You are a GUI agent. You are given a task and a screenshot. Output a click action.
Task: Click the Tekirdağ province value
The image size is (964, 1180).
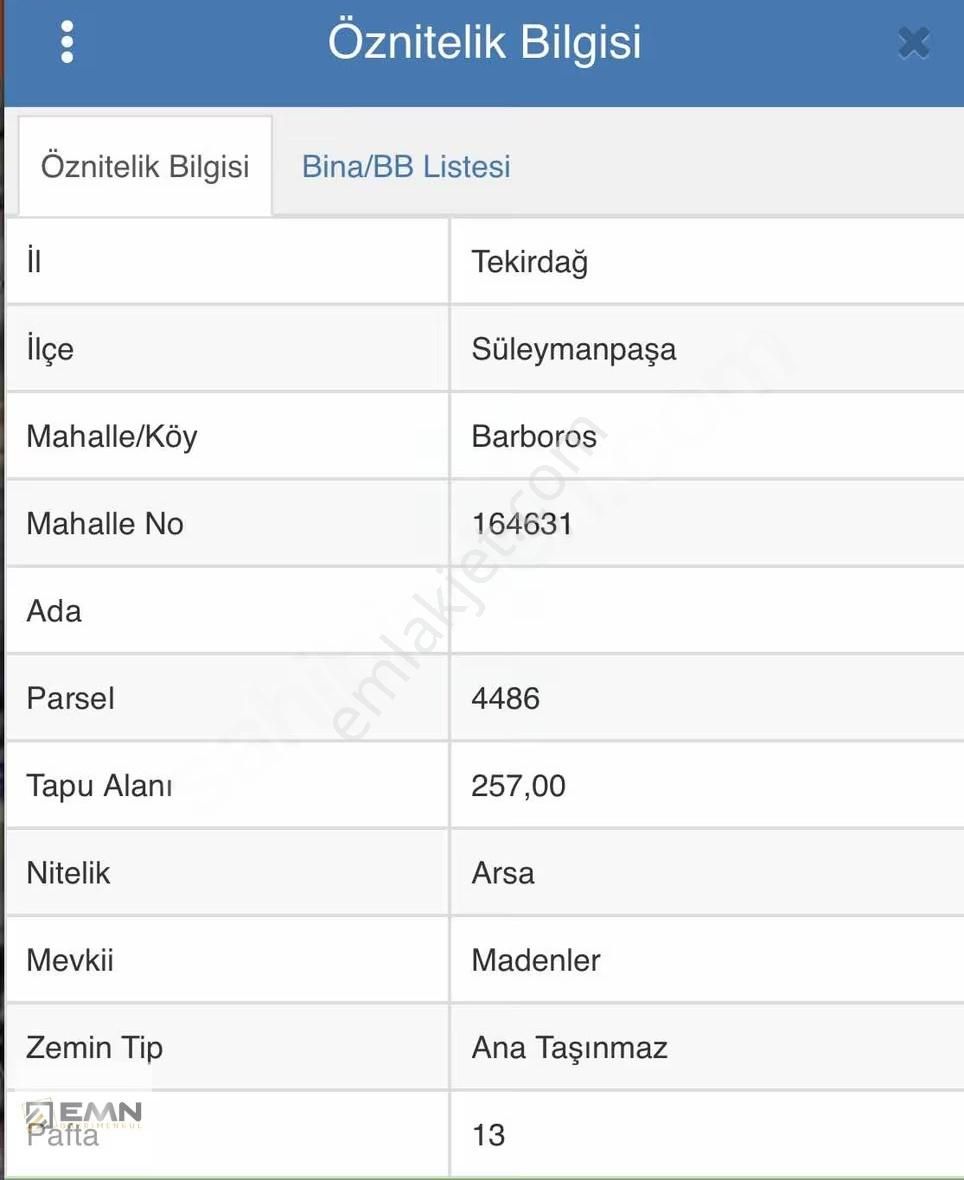(x=530, y=262)
